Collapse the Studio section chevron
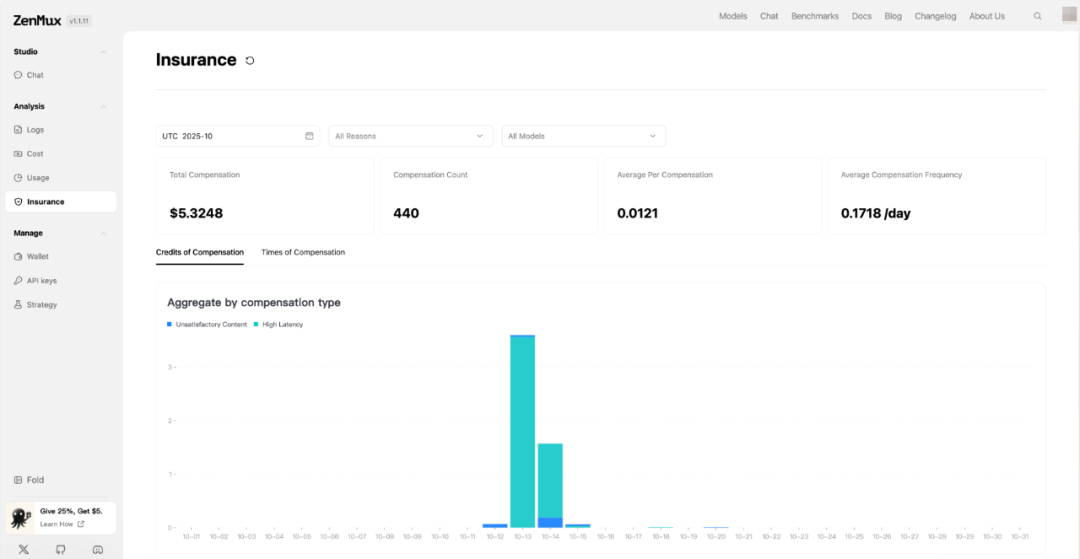1080x559 pixels. [x=103, y=52]
